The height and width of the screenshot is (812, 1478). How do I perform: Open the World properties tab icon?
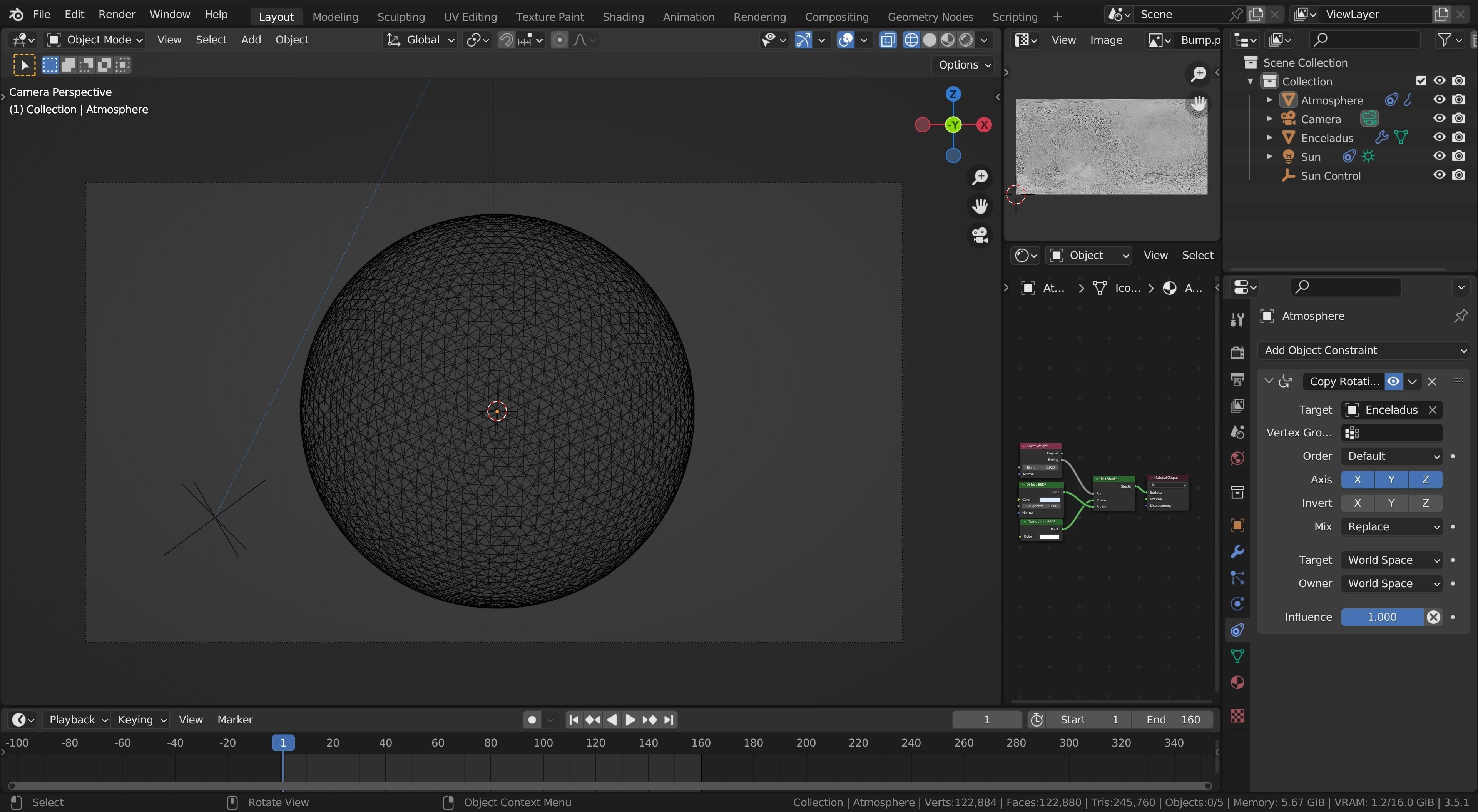pyautogui.click(x=1237, y=458)
